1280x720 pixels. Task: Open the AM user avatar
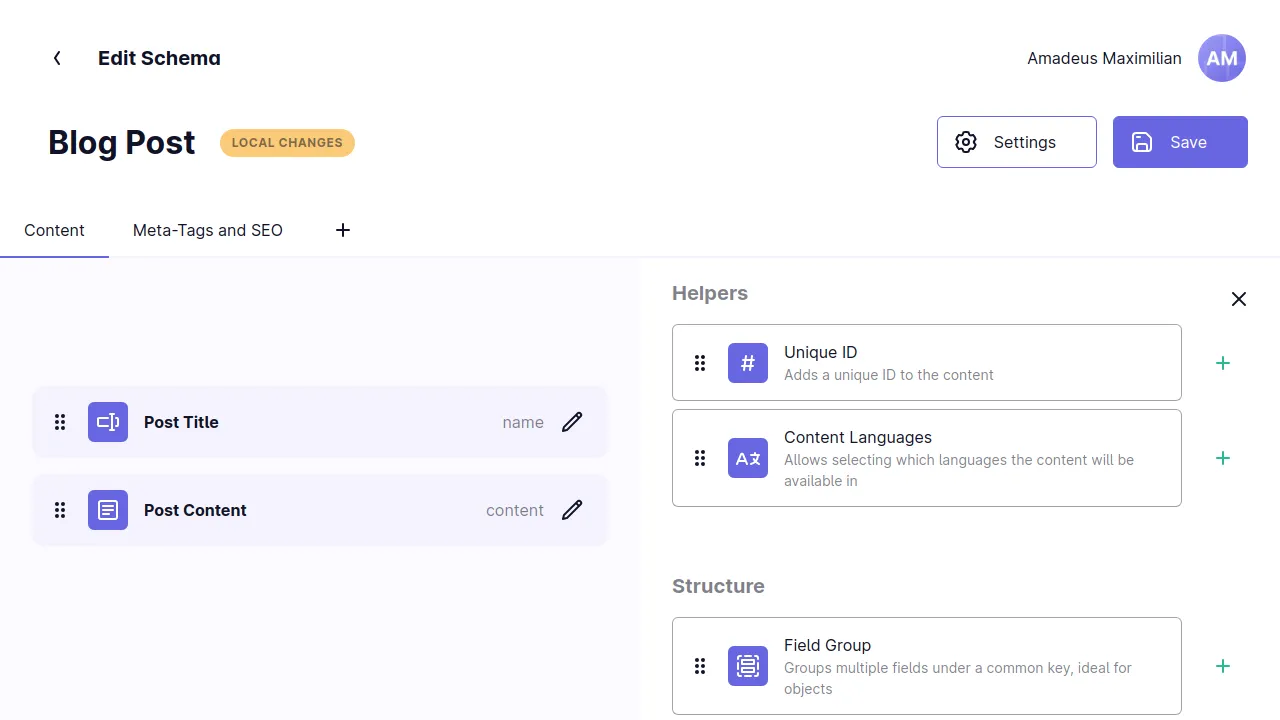click(x=1221, y=58)
